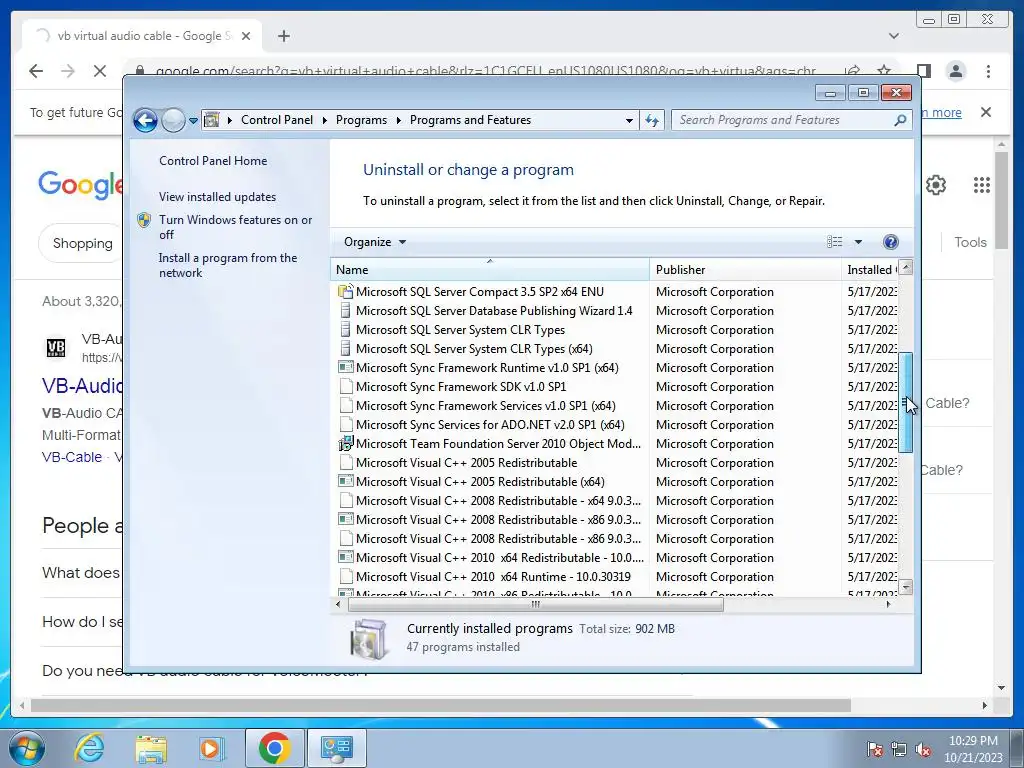Dismiss Chrome notification bar with X
The width and height of the screenshot is (1024, 768).
pyautogui.click(x=986, y=112)
